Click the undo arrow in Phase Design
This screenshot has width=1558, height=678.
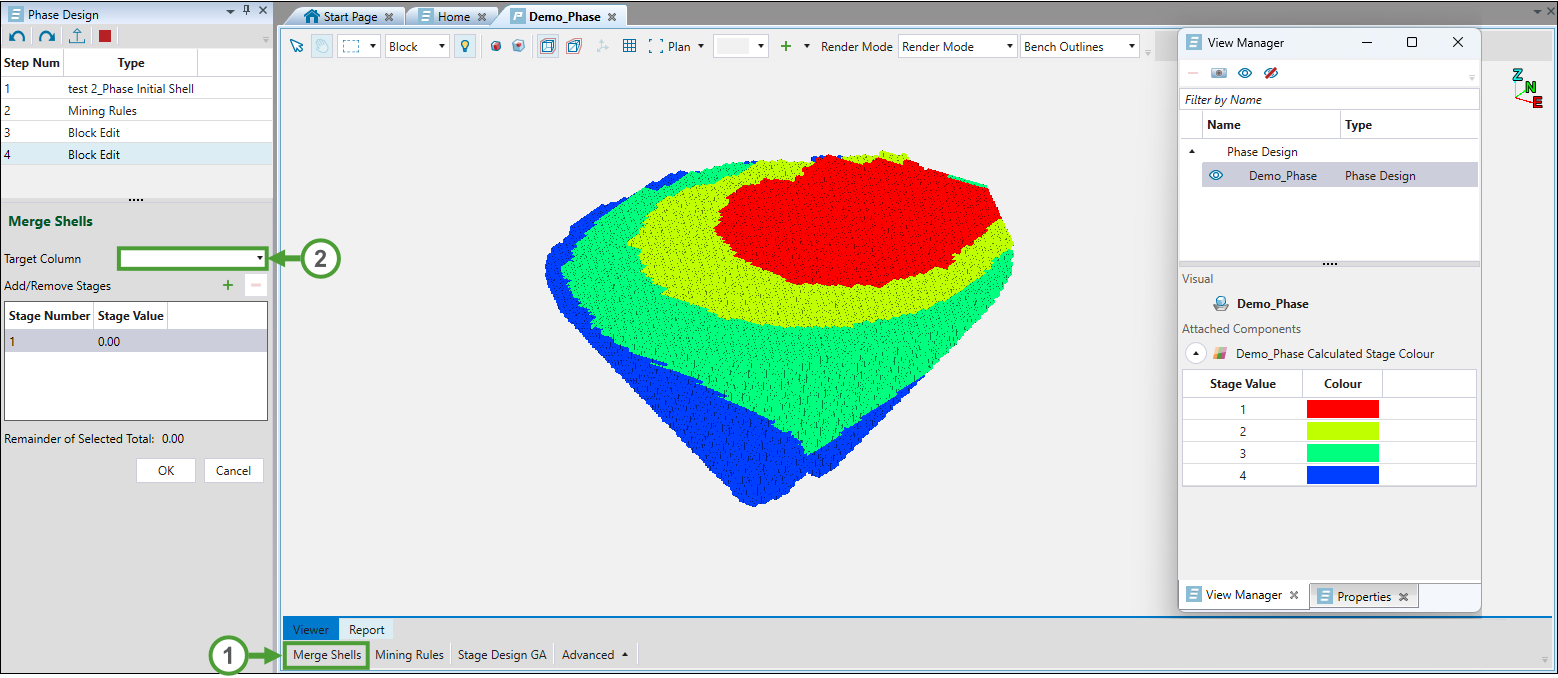17,37
